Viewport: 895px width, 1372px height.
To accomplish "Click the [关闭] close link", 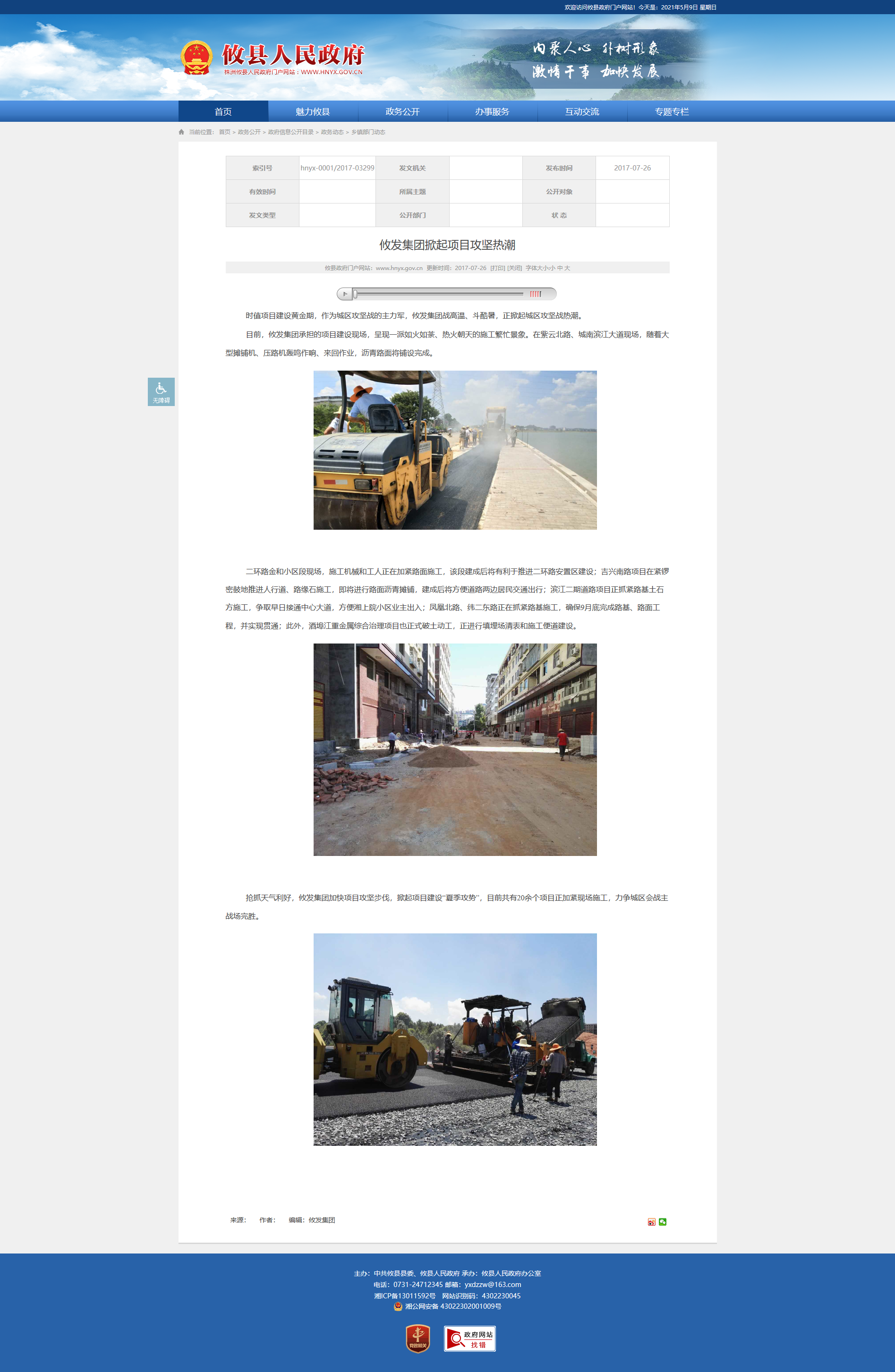I will pyautogui.click(x=514, y=268).
